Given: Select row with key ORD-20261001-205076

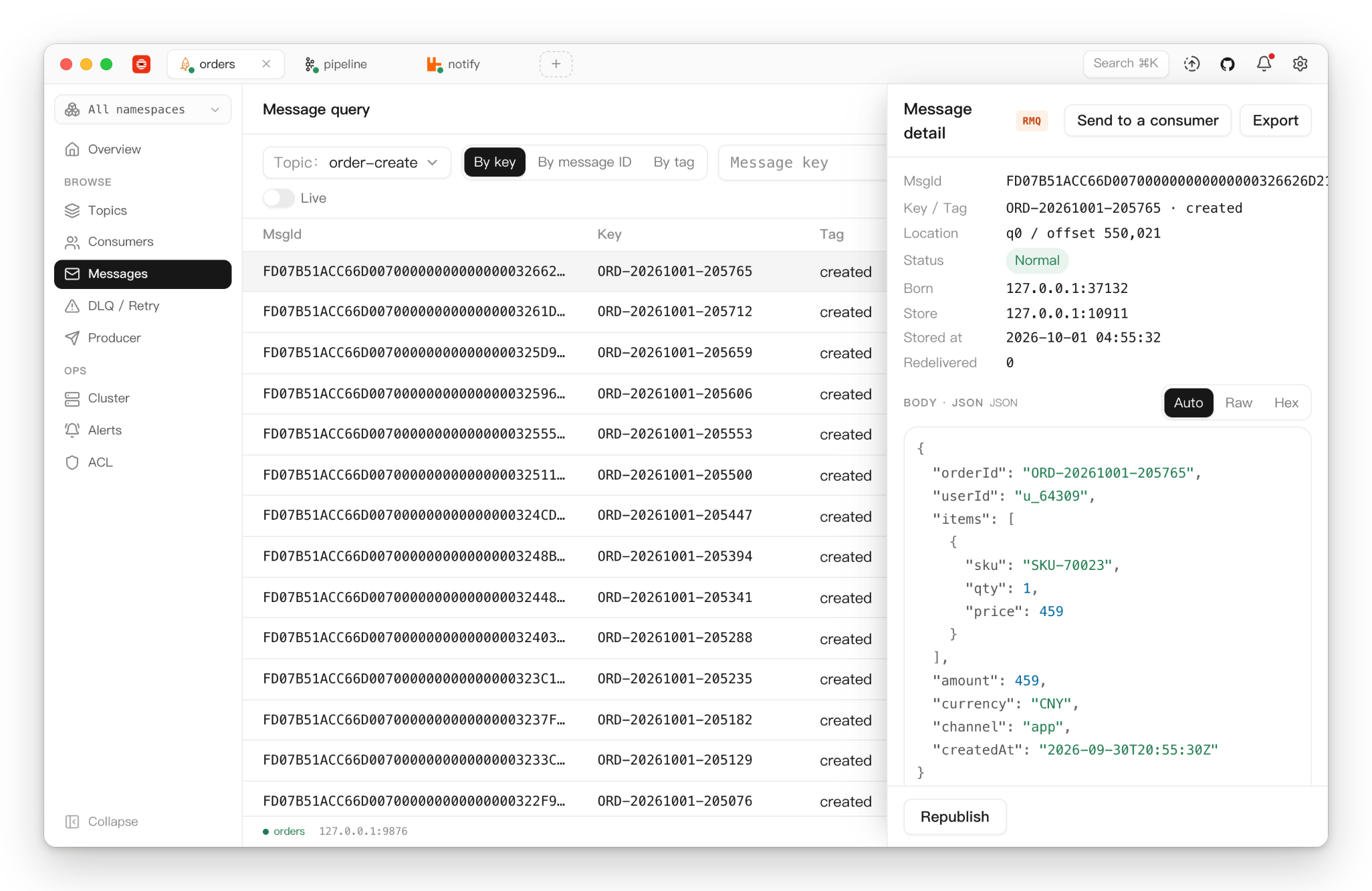Looking at the screenshot, I should (564, 800).
